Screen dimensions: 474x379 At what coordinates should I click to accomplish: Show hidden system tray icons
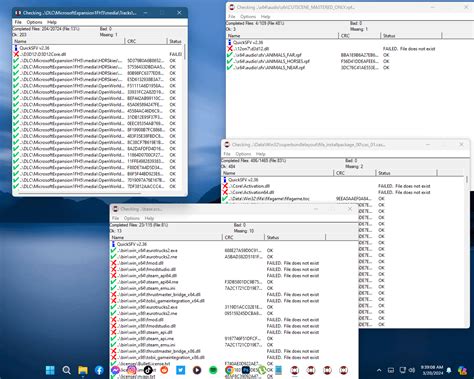coord(379,370)
